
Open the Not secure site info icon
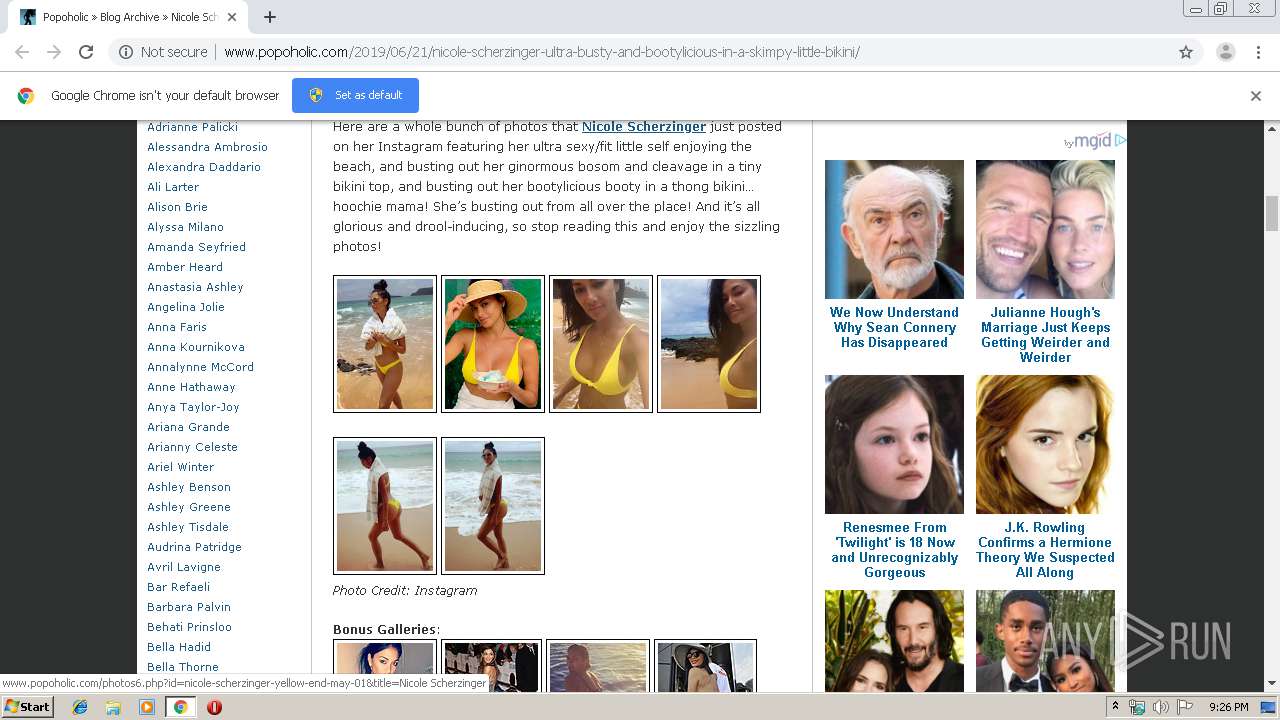pyautogui.click(x=126, y=52)
